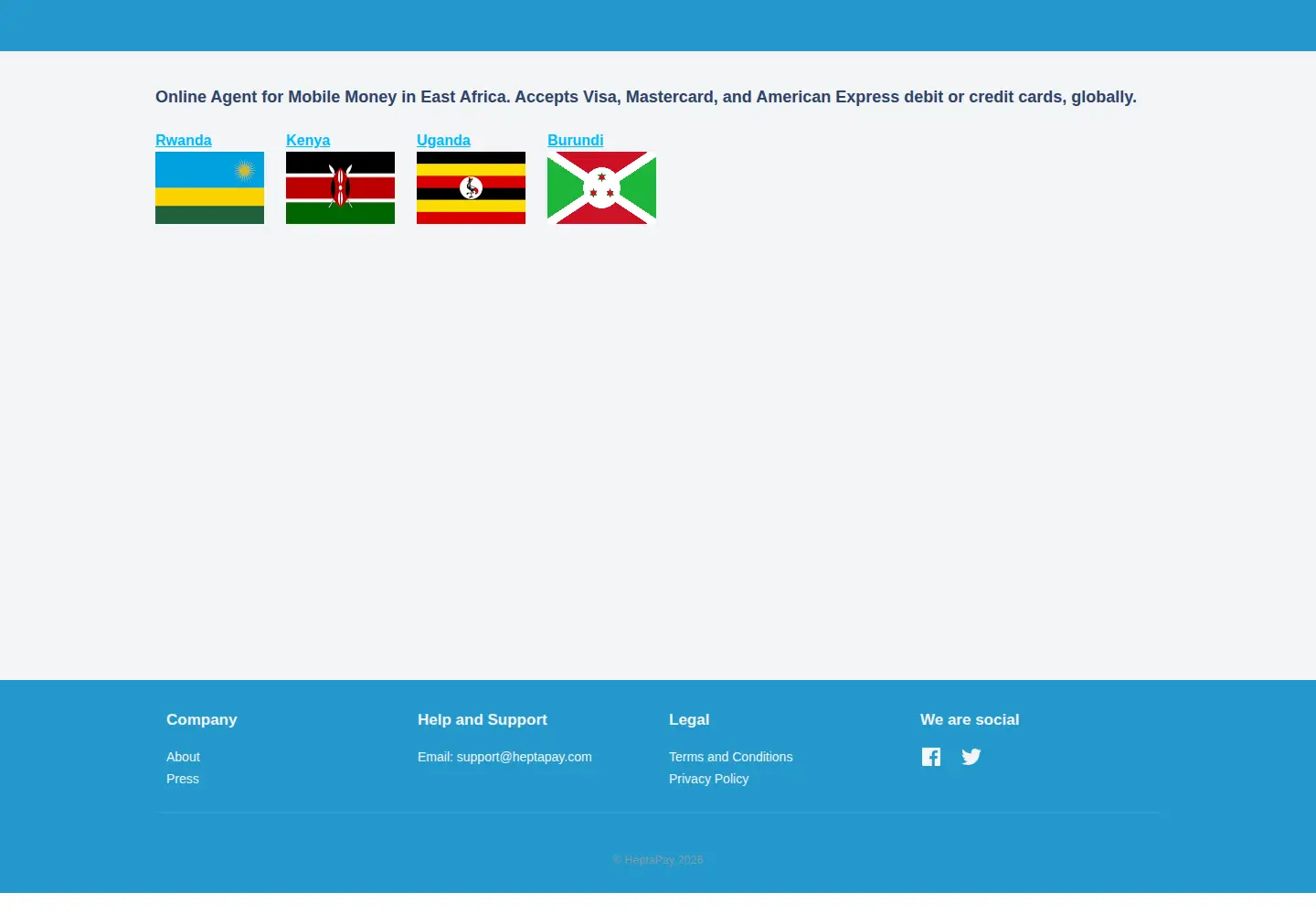Open the Kenya text link
This screenshot has height=914, width=1316.
(308, 140)
